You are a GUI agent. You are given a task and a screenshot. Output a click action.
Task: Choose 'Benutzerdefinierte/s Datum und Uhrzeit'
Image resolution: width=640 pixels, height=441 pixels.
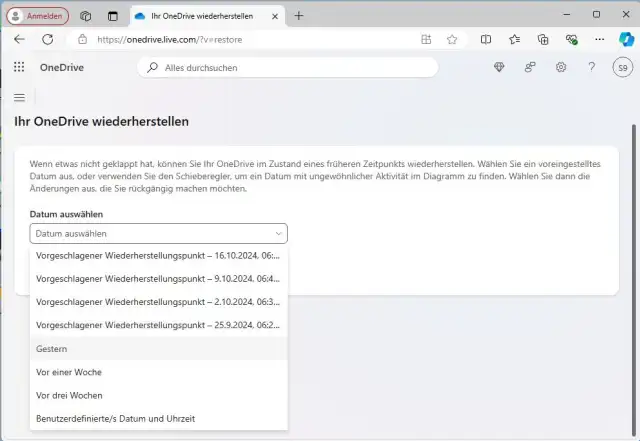pyautogui.click(x=158, y=419)
